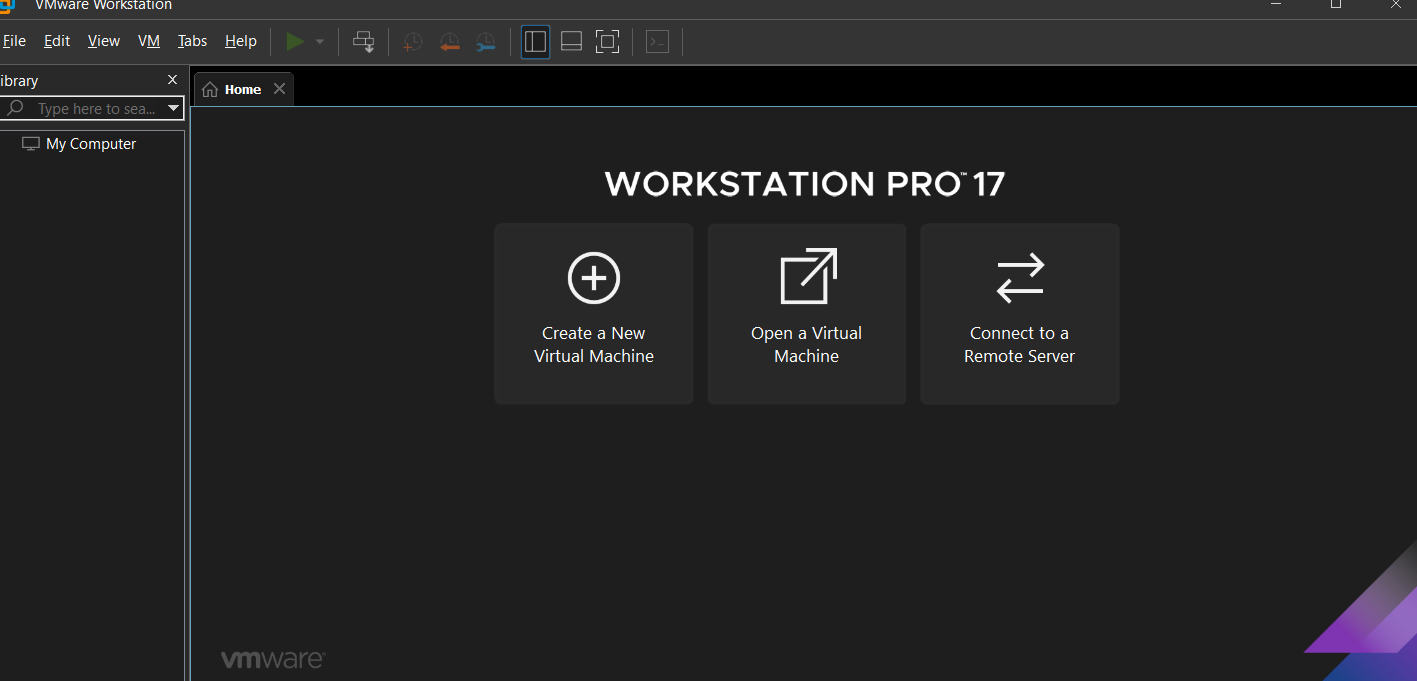The width and height of the screenshot is (1417, 681).
Task: Select My Computer in the library tree
Action: (90, 144)
